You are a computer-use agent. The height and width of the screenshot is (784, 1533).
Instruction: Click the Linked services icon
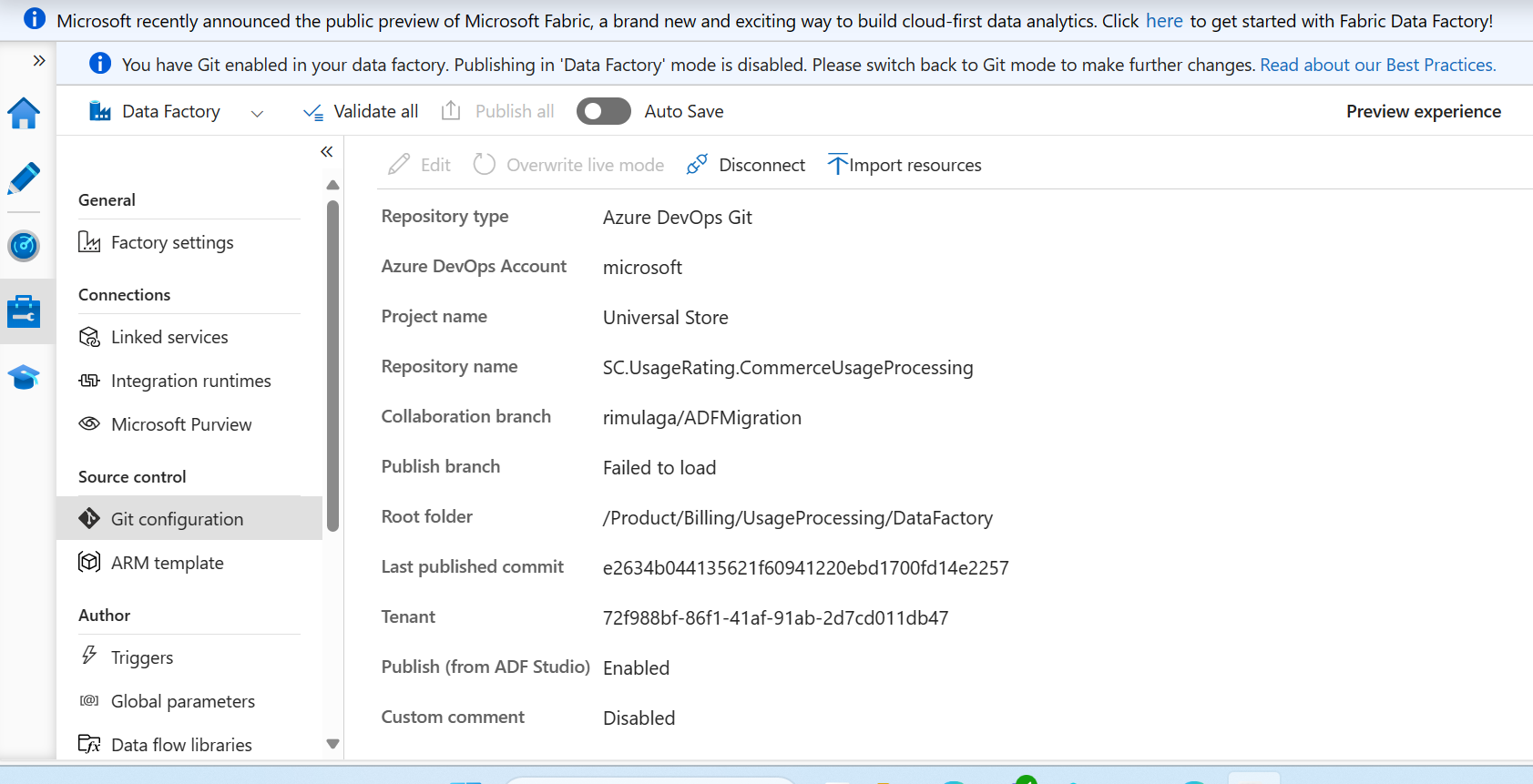point(89,337)
